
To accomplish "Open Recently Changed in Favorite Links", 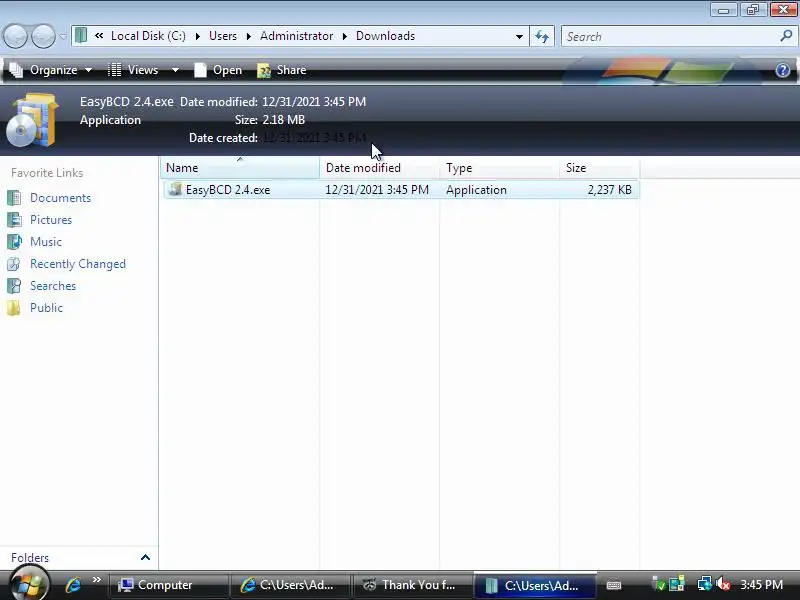I will pyautogui.click(x=78, y=264).
